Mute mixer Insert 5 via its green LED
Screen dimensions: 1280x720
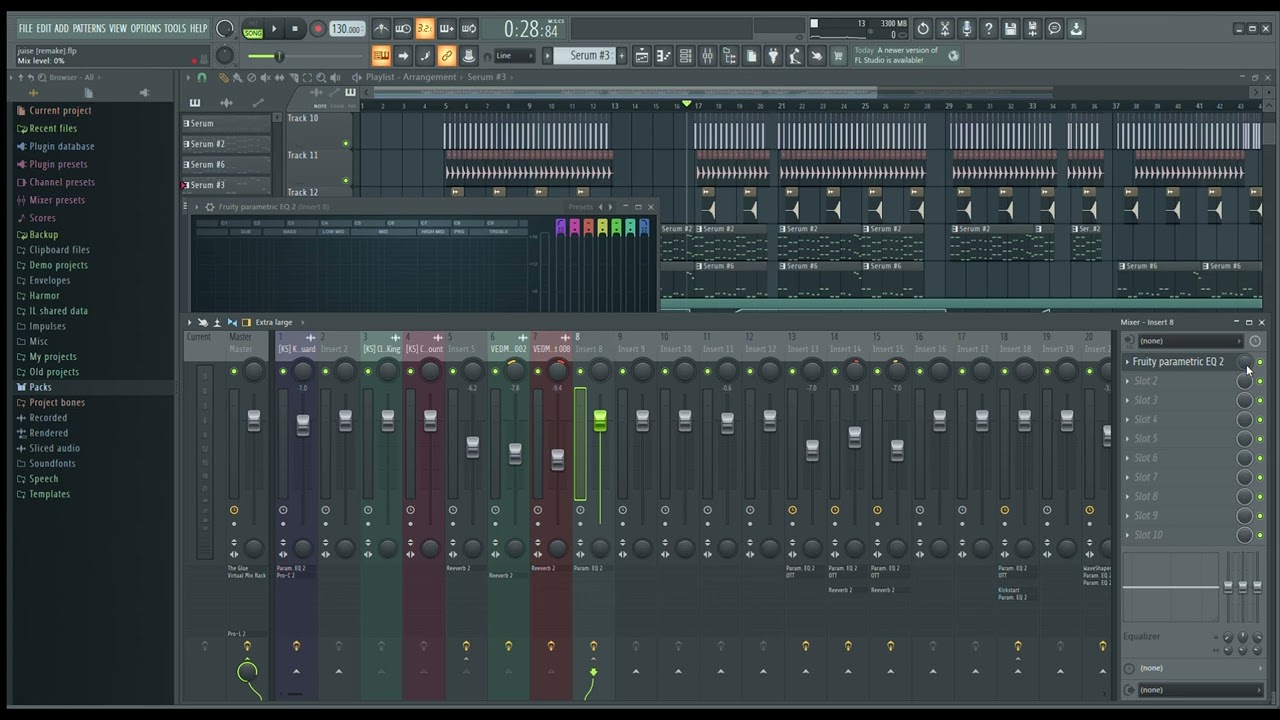[453, 371]
